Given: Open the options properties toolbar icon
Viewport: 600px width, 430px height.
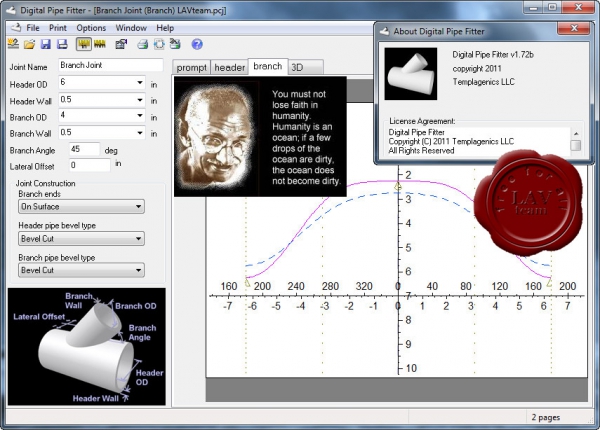Looking at the screenshot, I should tap(121, 44).
